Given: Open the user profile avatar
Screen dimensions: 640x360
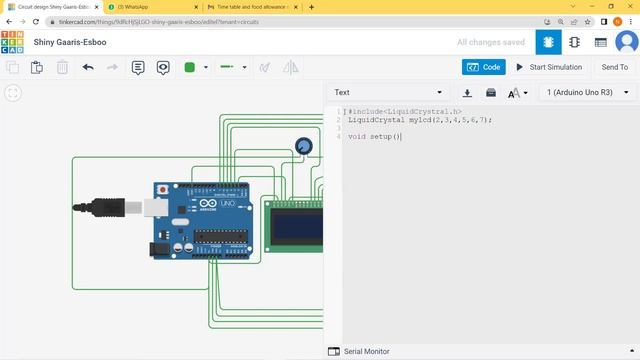Looking at the screenshot, I should (627, 42).
